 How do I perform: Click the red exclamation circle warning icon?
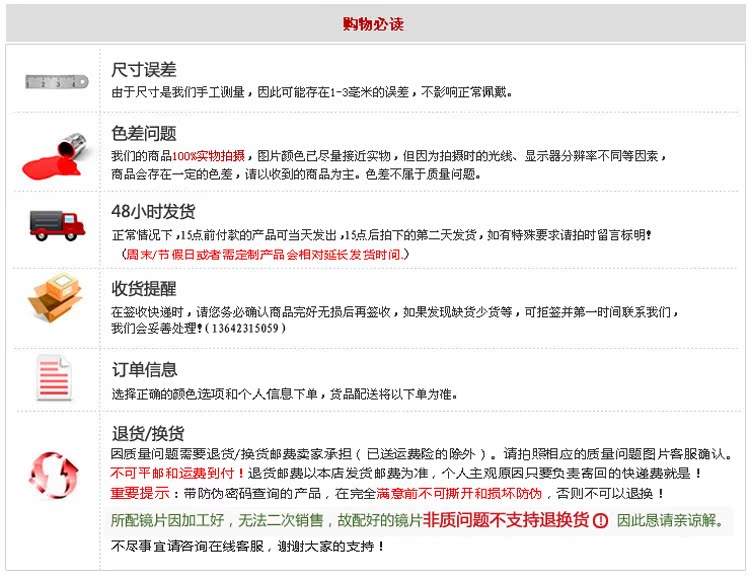coord(600,520)
